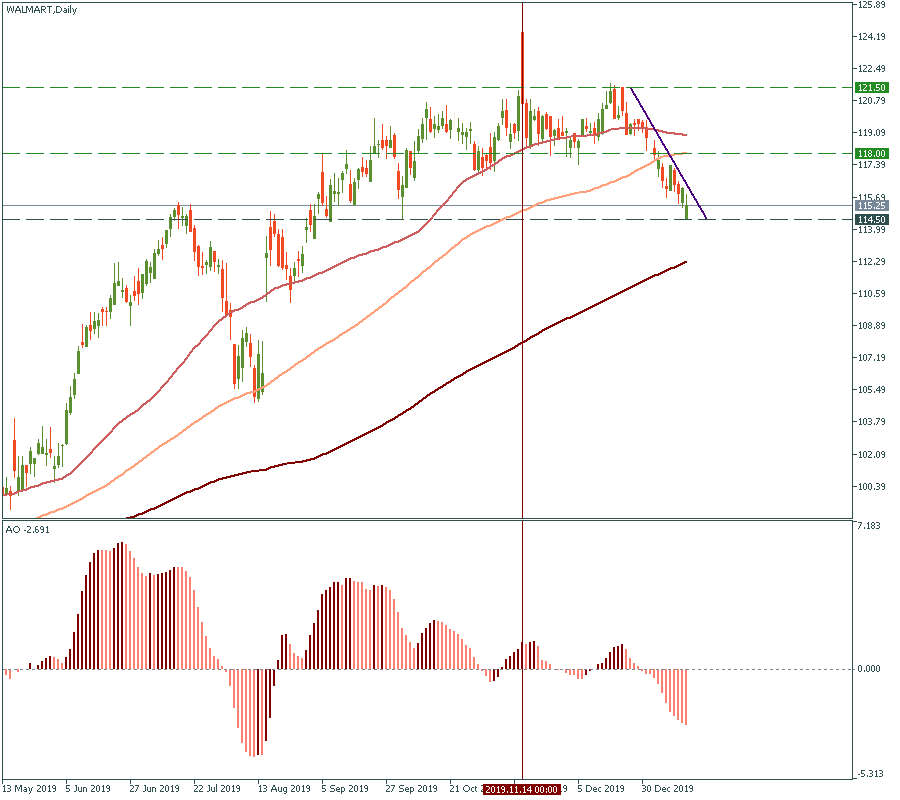Click the WALMART,Daily chart title label
This screenshot has height=800, width=900.
pyautogui.click(x=41, y=9)
